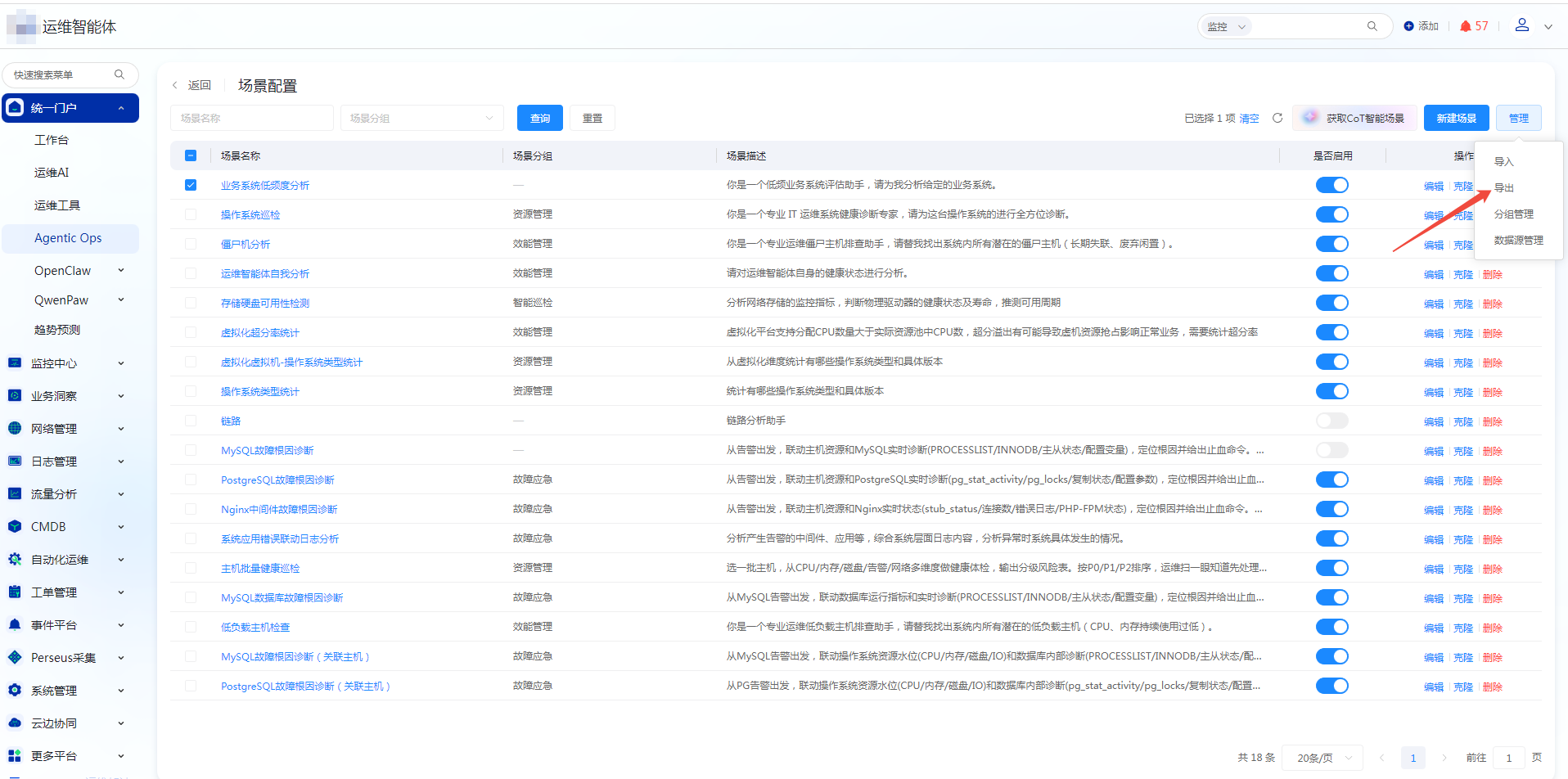Click the quick menu search magnifier
This screenshot has height=779, width=1568.
click(119, 74)
